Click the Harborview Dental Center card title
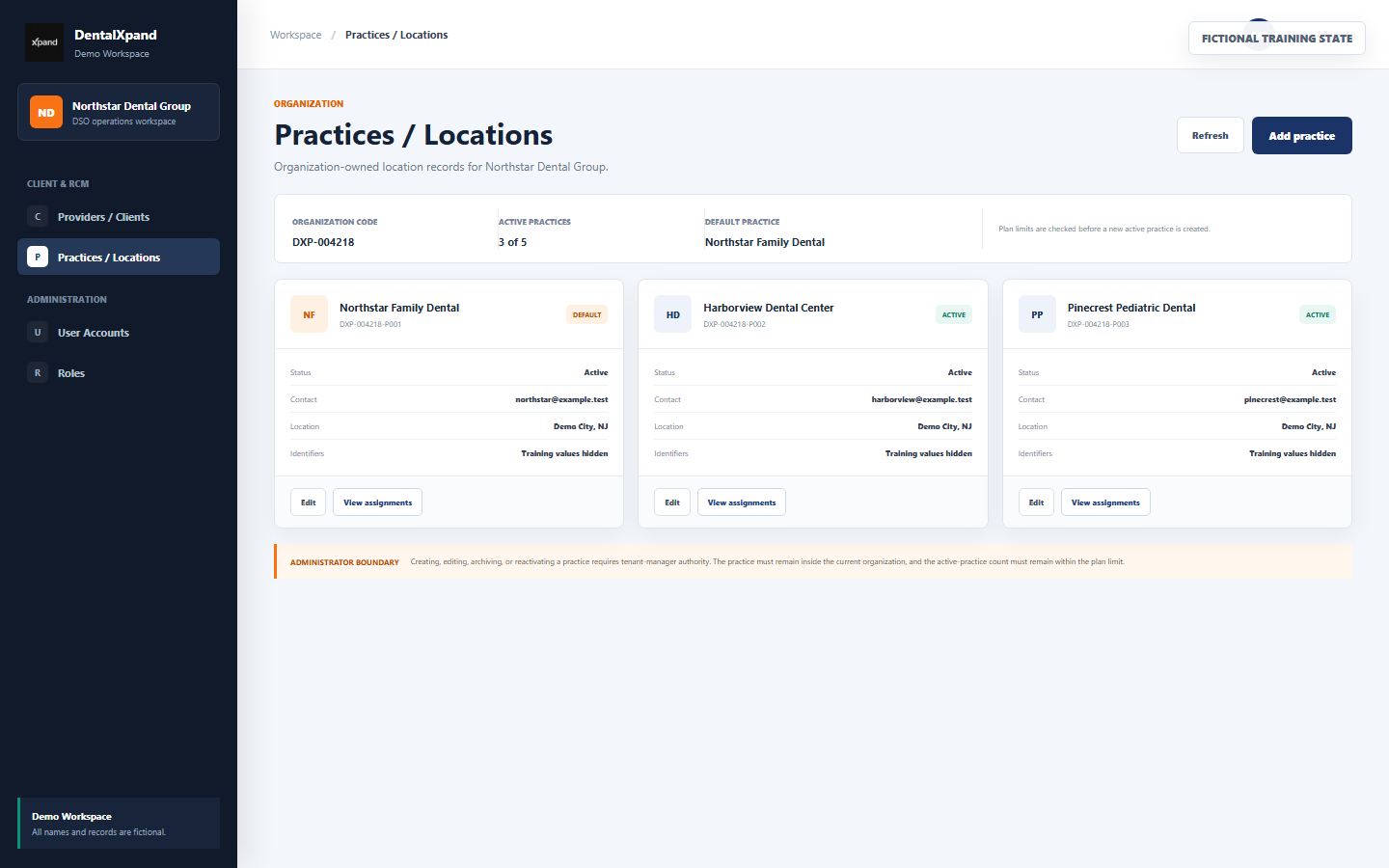This screenshot has height=868, width=1389. (769, 308)
